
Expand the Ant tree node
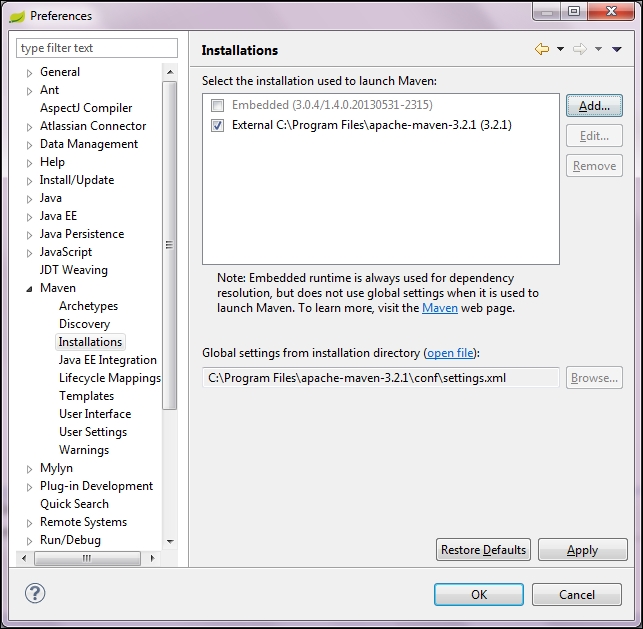pyautogui.click(x=30, y=91)
